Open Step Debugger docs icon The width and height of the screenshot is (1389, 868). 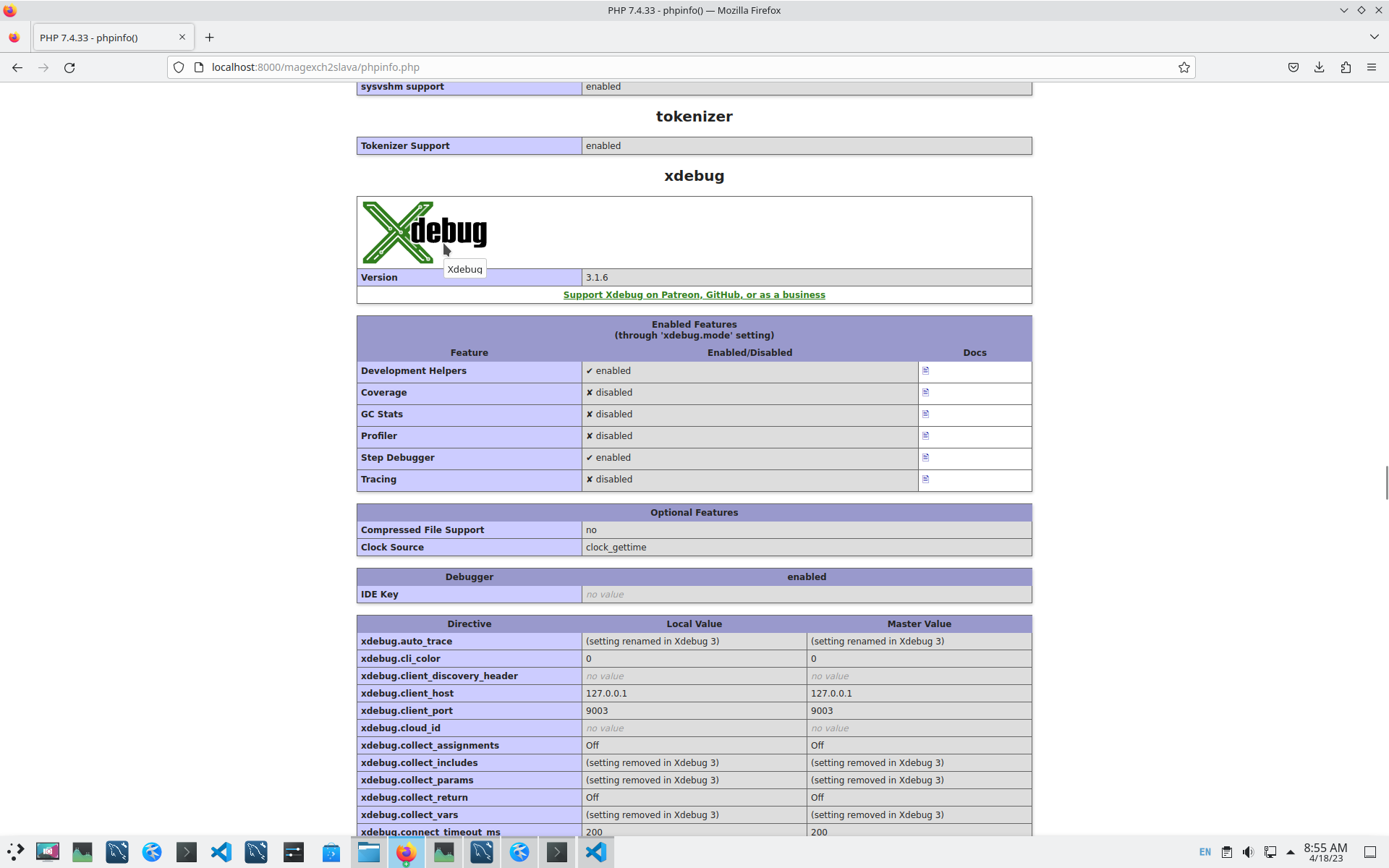point(925,457)
